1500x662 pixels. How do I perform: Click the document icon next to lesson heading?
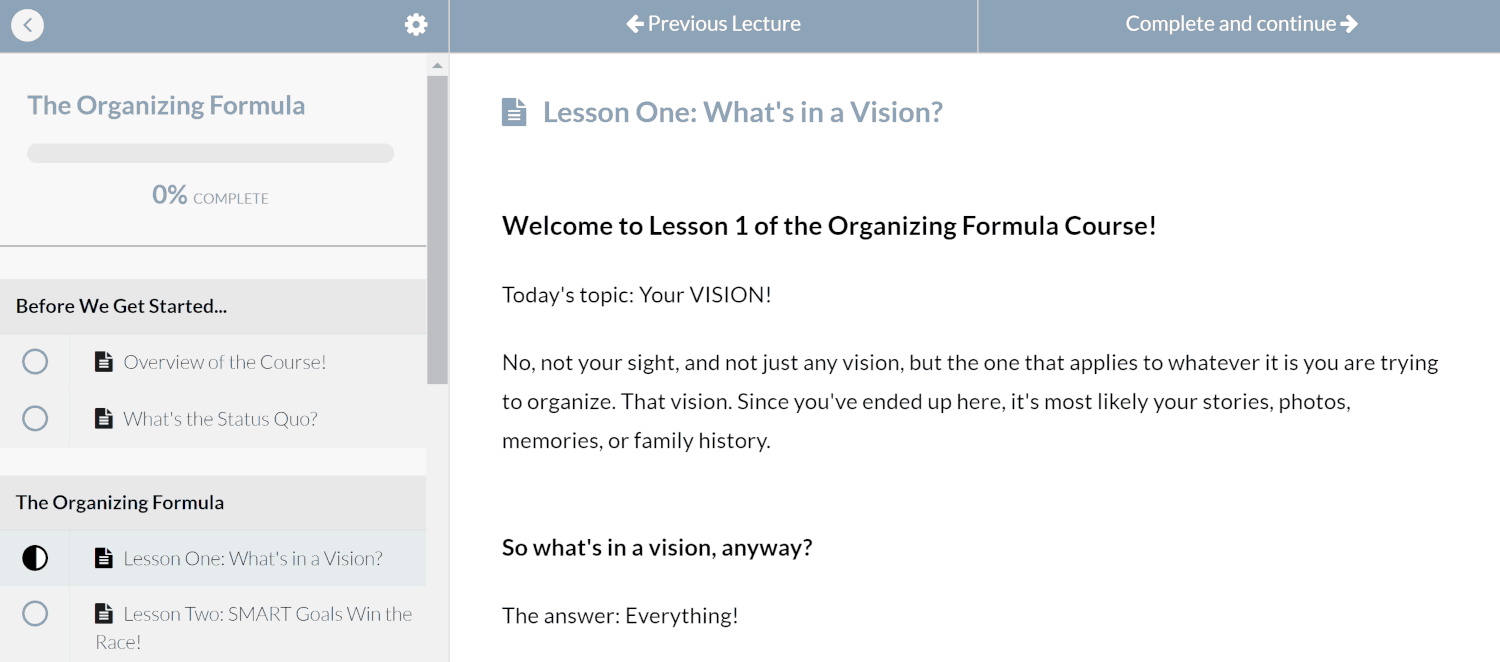pos(514,112)
